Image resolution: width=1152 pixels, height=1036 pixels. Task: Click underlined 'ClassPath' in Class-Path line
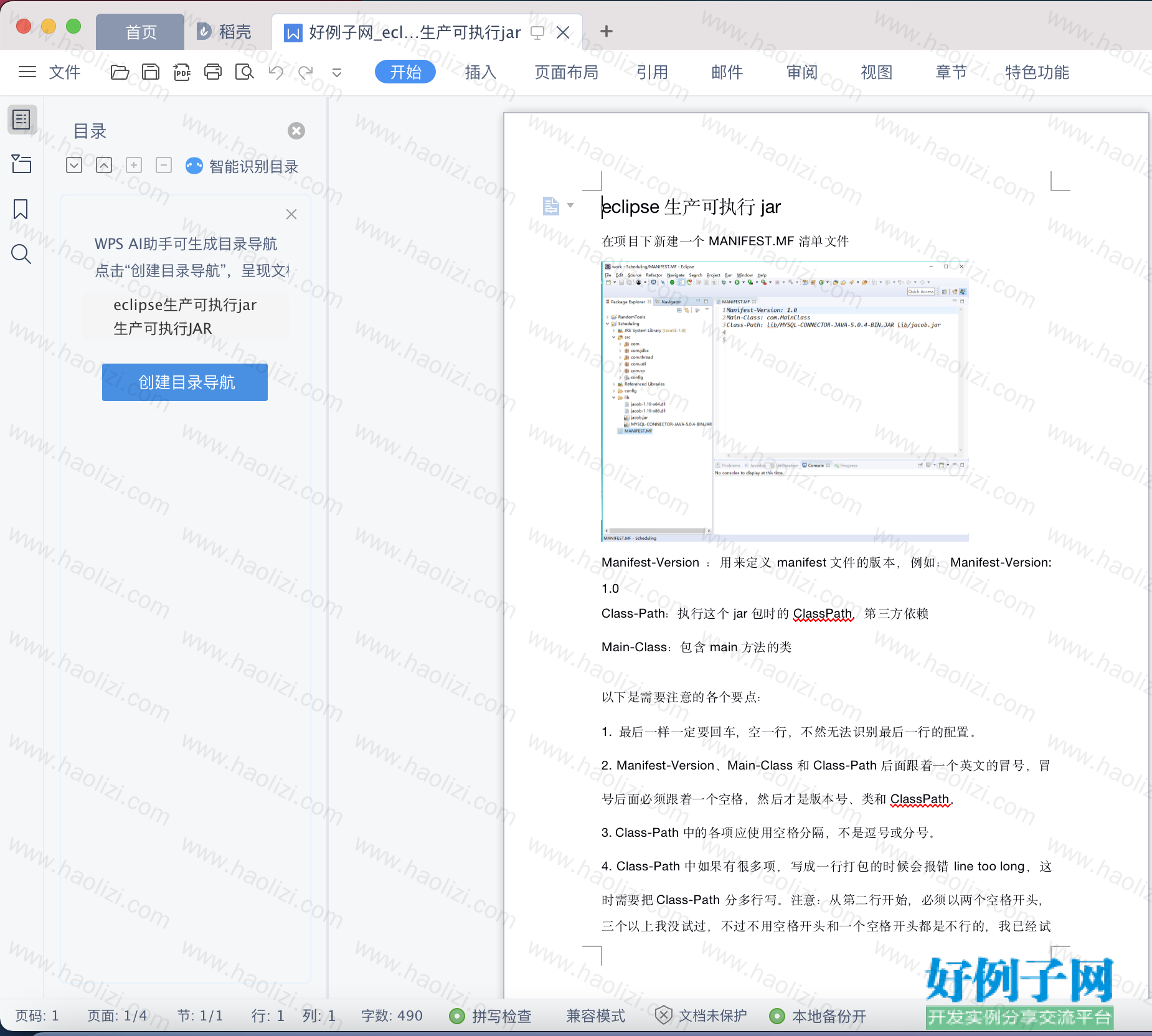[822, 614]
